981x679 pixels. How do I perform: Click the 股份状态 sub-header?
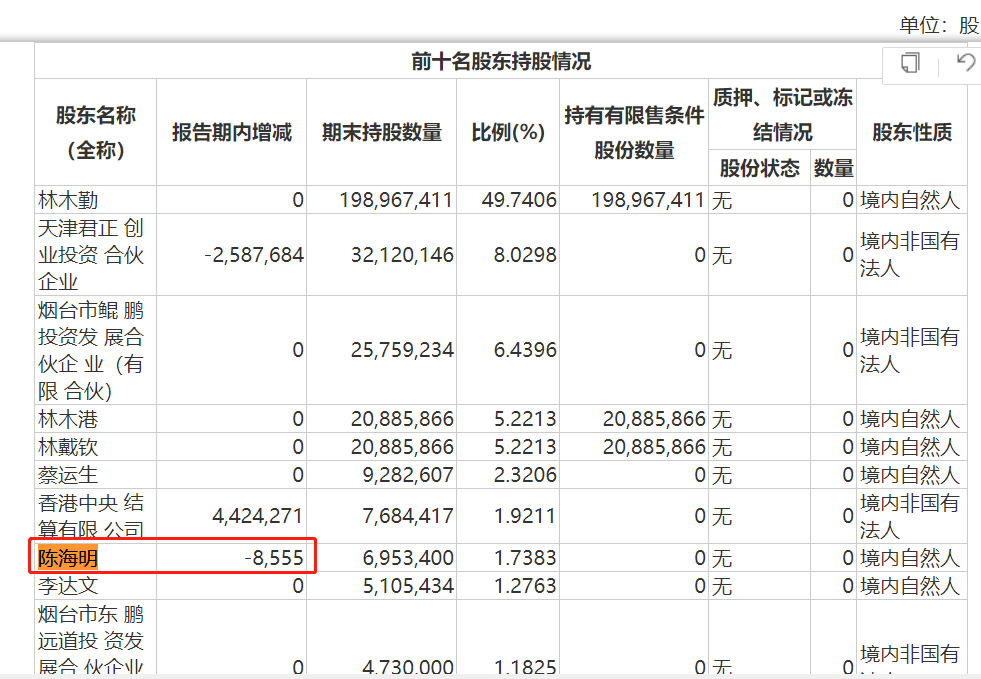coord(759,168)
